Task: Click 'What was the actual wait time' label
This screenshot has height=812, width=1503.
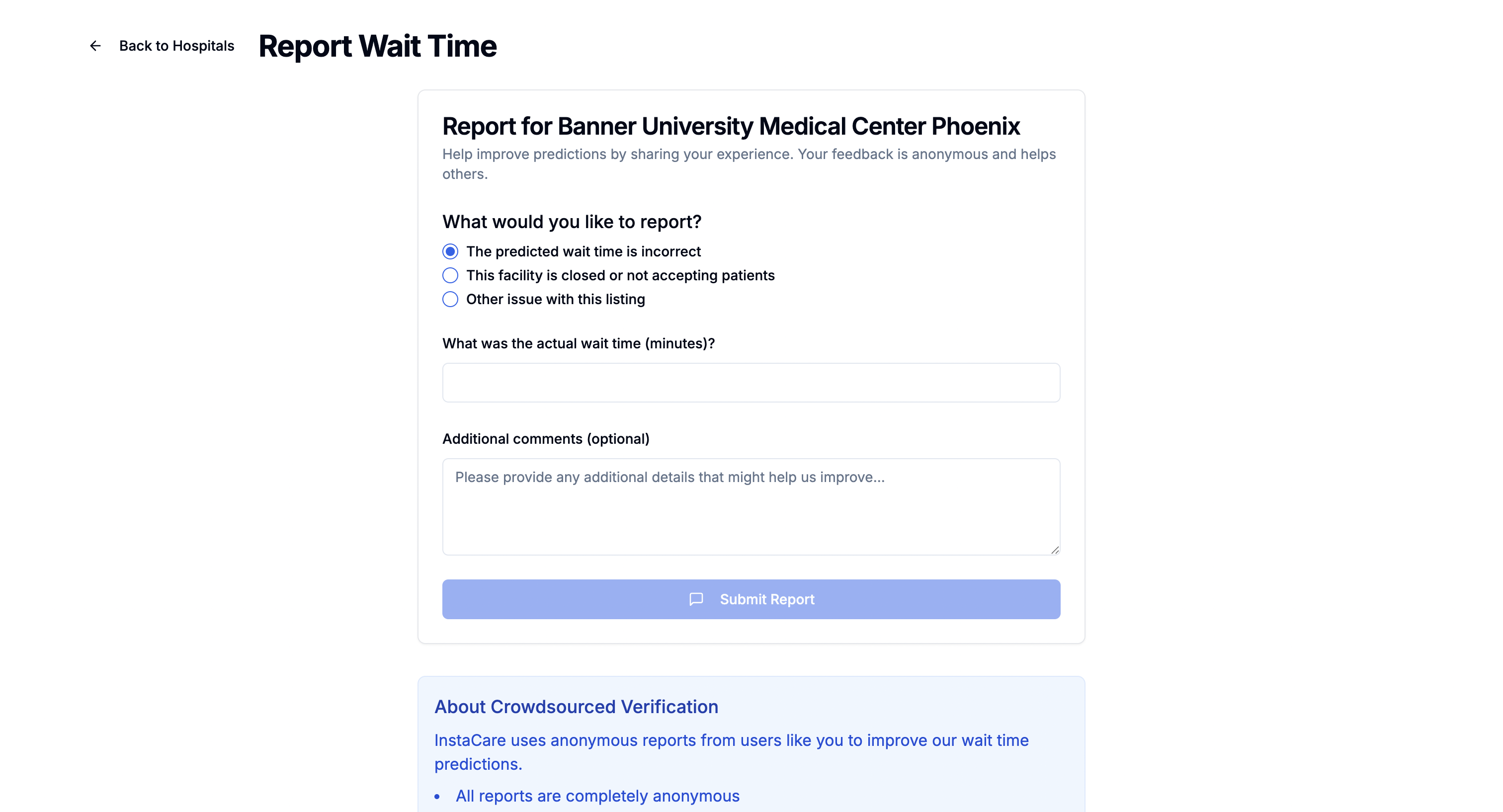Action: click(578, 343)
